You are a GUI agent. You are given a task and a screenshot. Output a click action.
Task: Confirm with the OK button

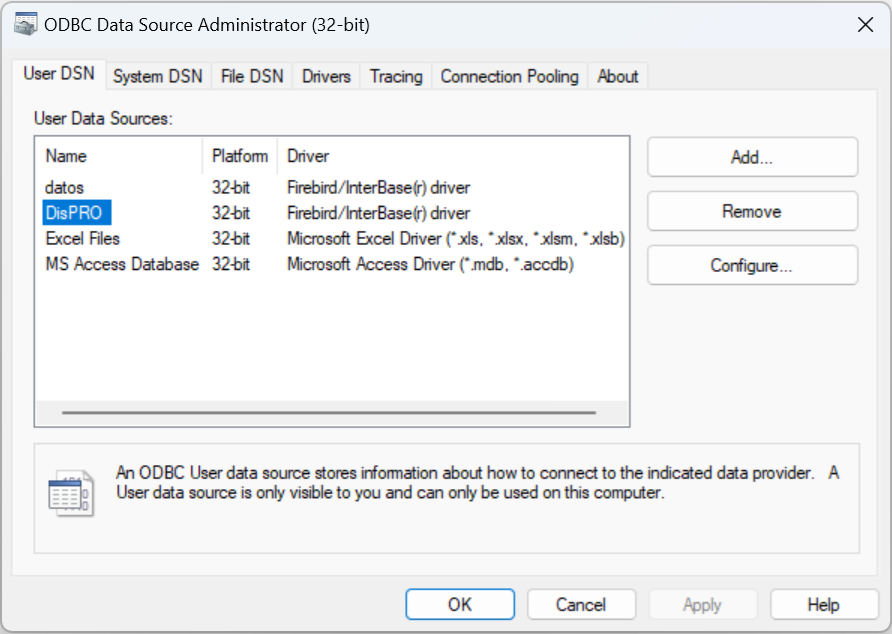pyautogui.click(x=460, y=604)
